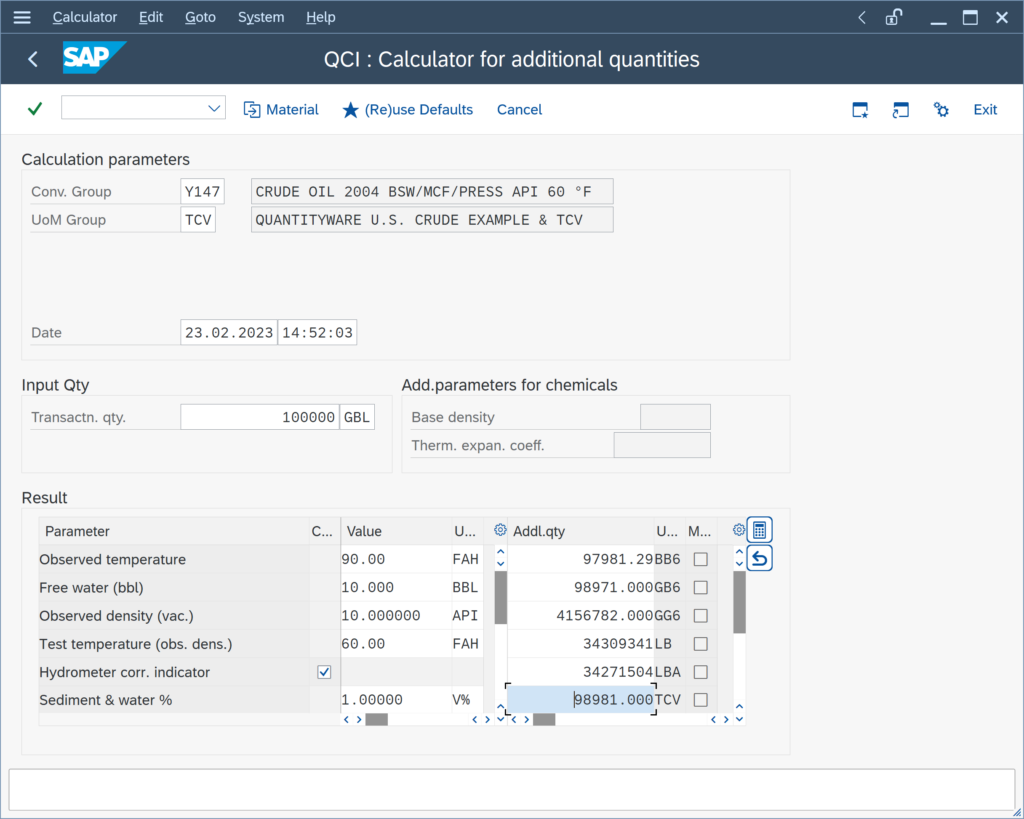Click the GBL unit field
The height and width of the screenshot is (819, 1024).
[x=357, y=417]
